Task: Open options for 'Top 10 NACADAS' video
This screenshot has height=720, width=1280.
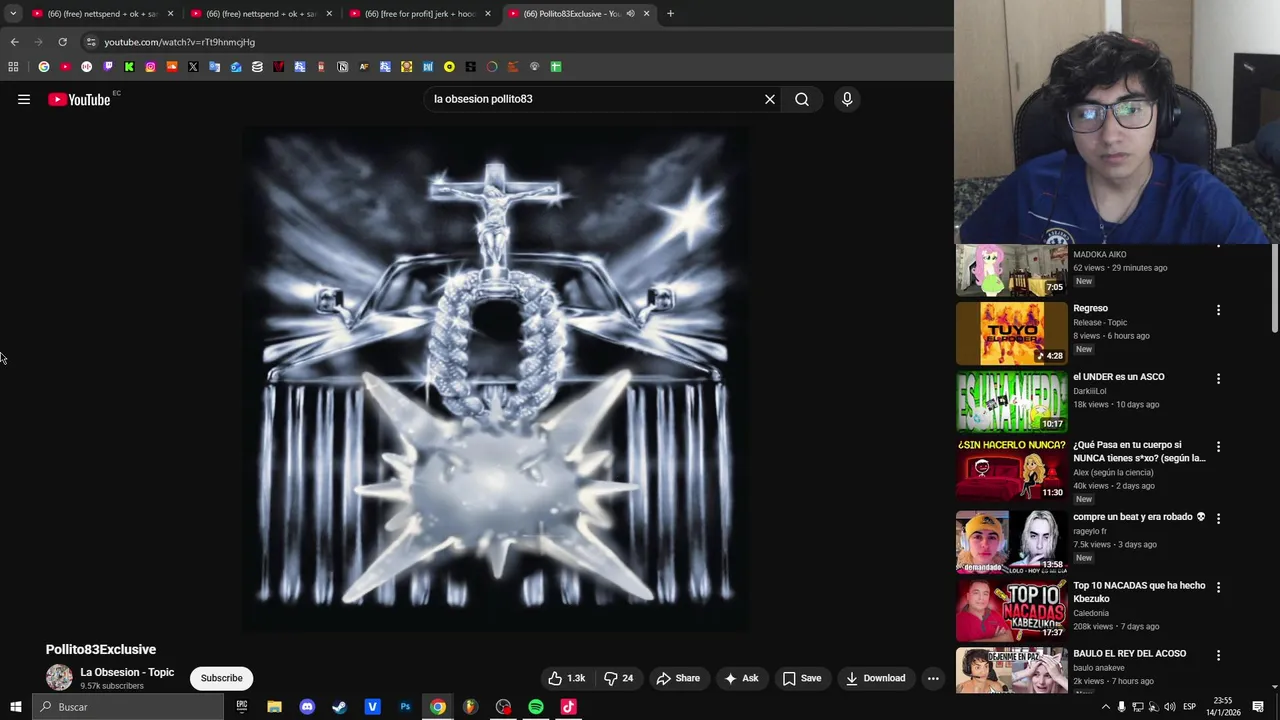Action: click(x=1218, y=587)
